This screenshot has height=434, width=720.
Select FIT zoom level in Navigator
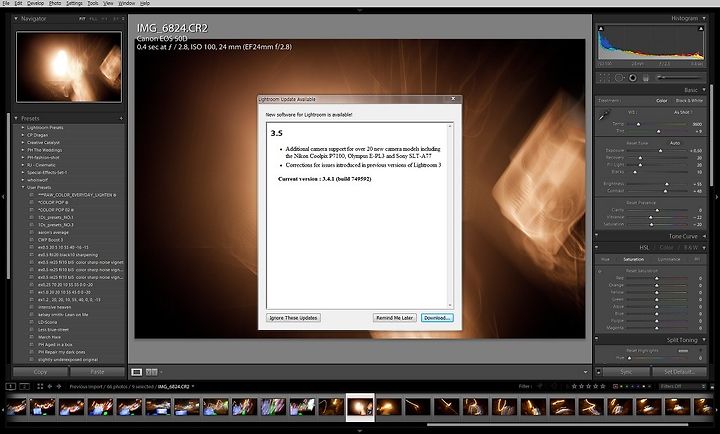coord(82,19)
